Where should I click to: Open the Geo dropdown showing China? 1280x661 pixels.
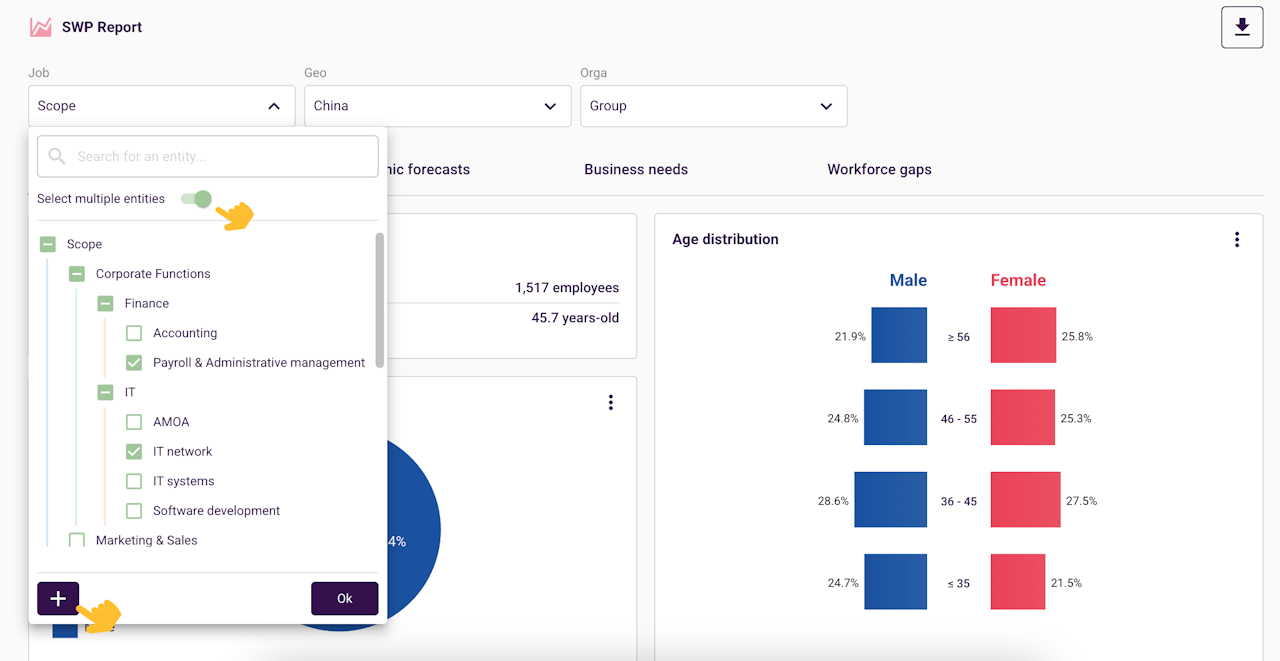click(x=438, y=106)
